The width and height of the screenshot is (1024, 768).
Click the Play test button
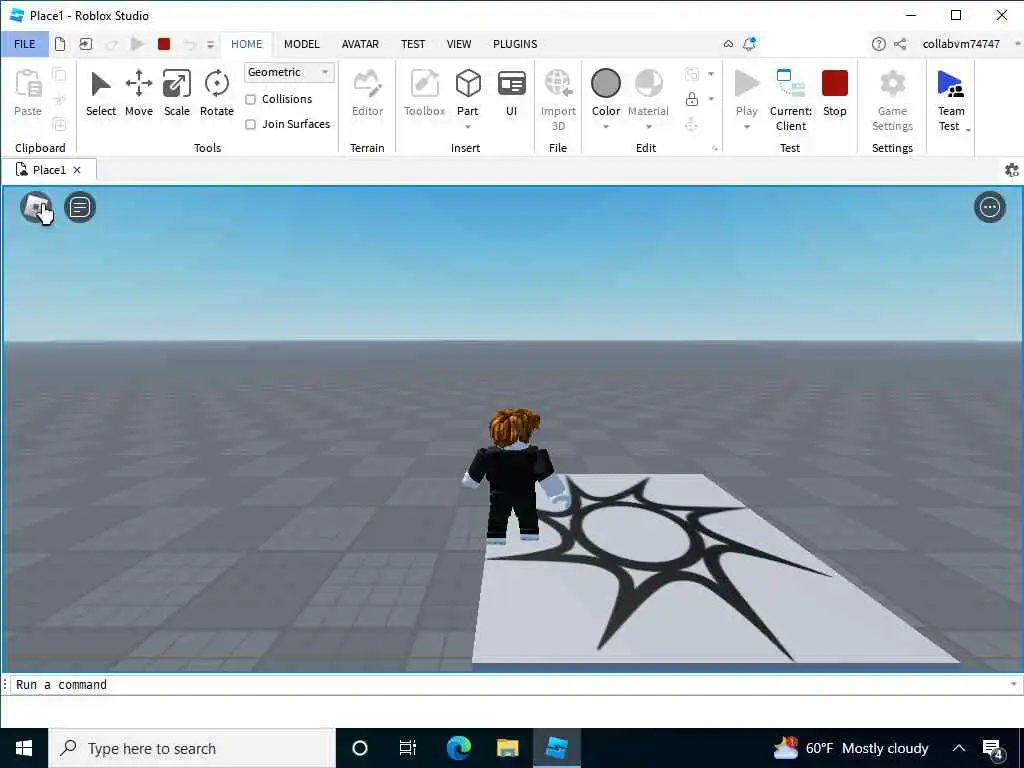click(x=746, y=93)
